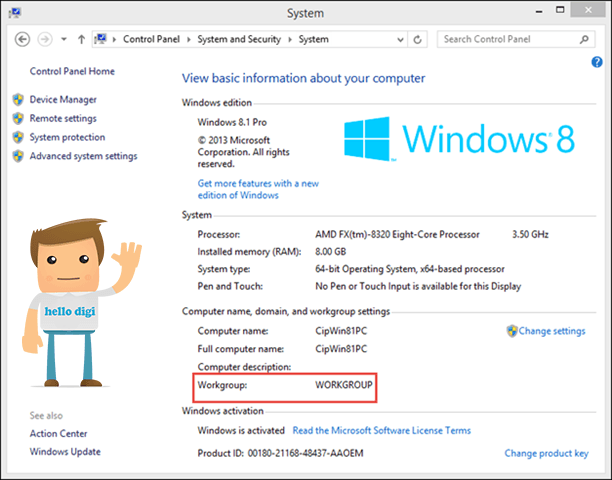This screenshot has width=612, height=480.
Task: Open Device Manager link
Action: 63,100
